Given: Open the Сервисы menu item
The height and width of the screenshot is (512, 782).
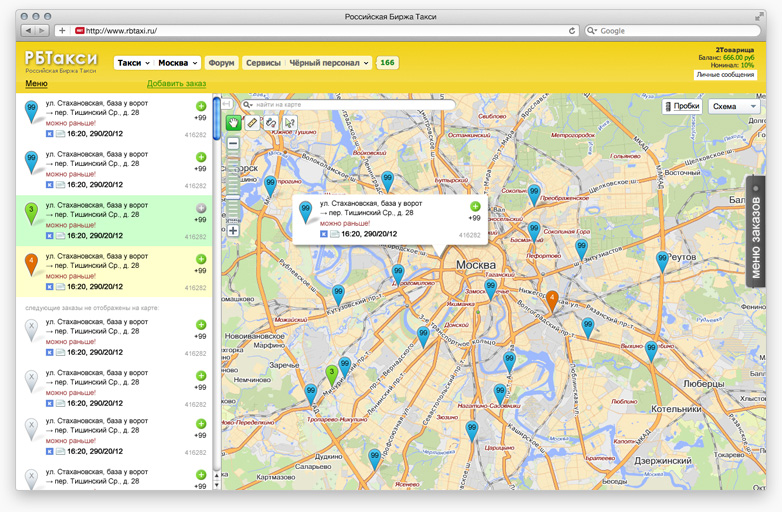Looking at the screenshot, I should [x=263, y=63].
